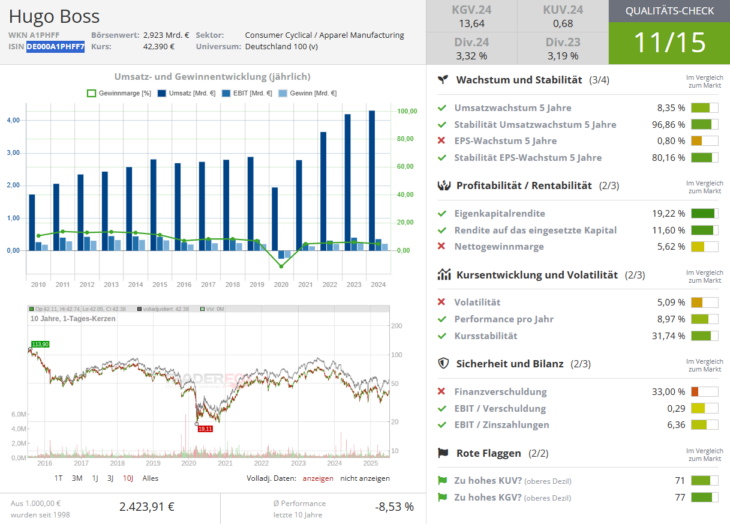Click checkmark next to Stabilität EPS-Wachstum 5 Jahre
The image size is (730, 524).
click(x=442, y=158)
